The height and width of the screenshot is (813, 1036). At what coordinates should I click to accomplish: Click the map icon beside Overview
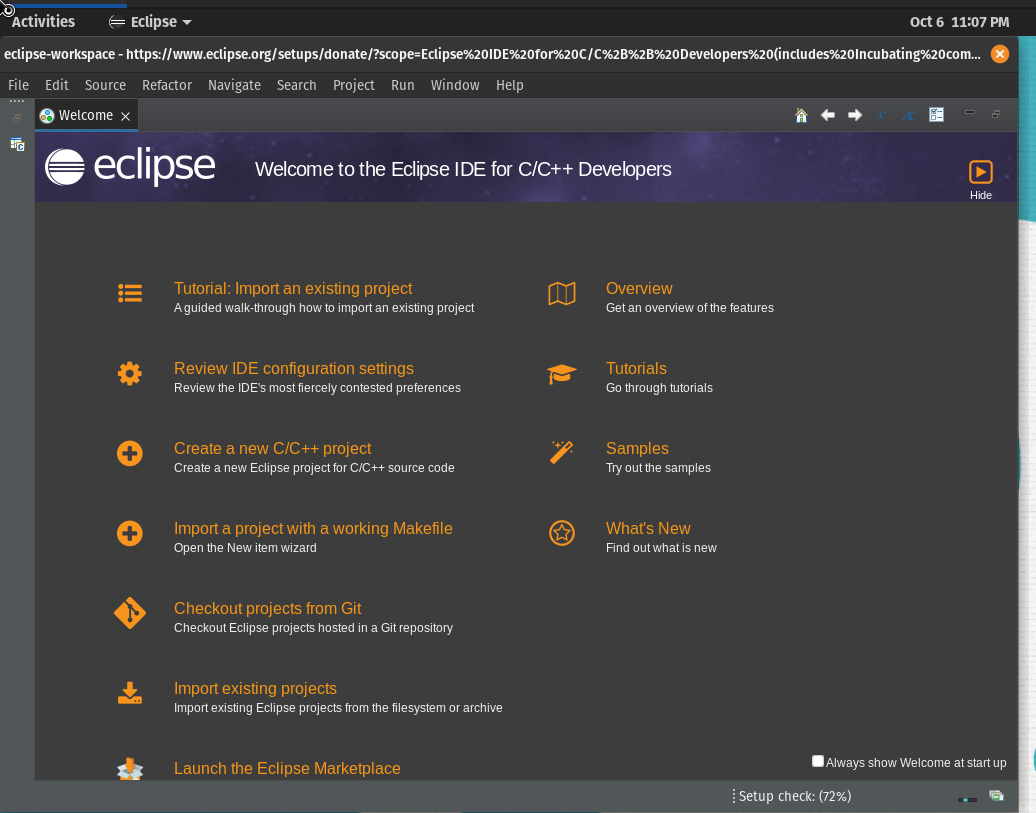[x=562, y=293]
